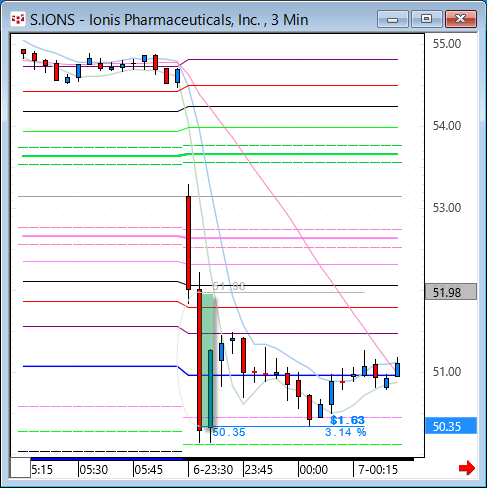Click the chart title S.IONS Ionis Pharmaceuticals

coord(169,20)
